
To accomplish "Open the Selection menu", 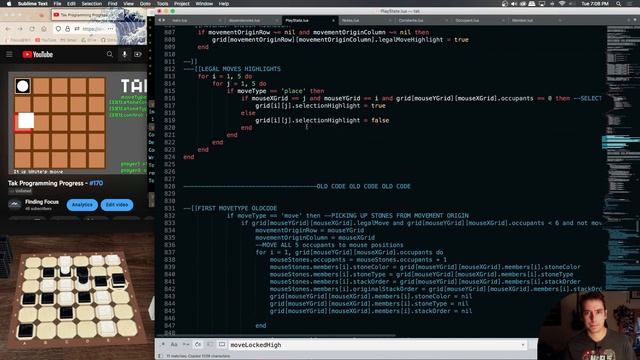I will [91, 4].
